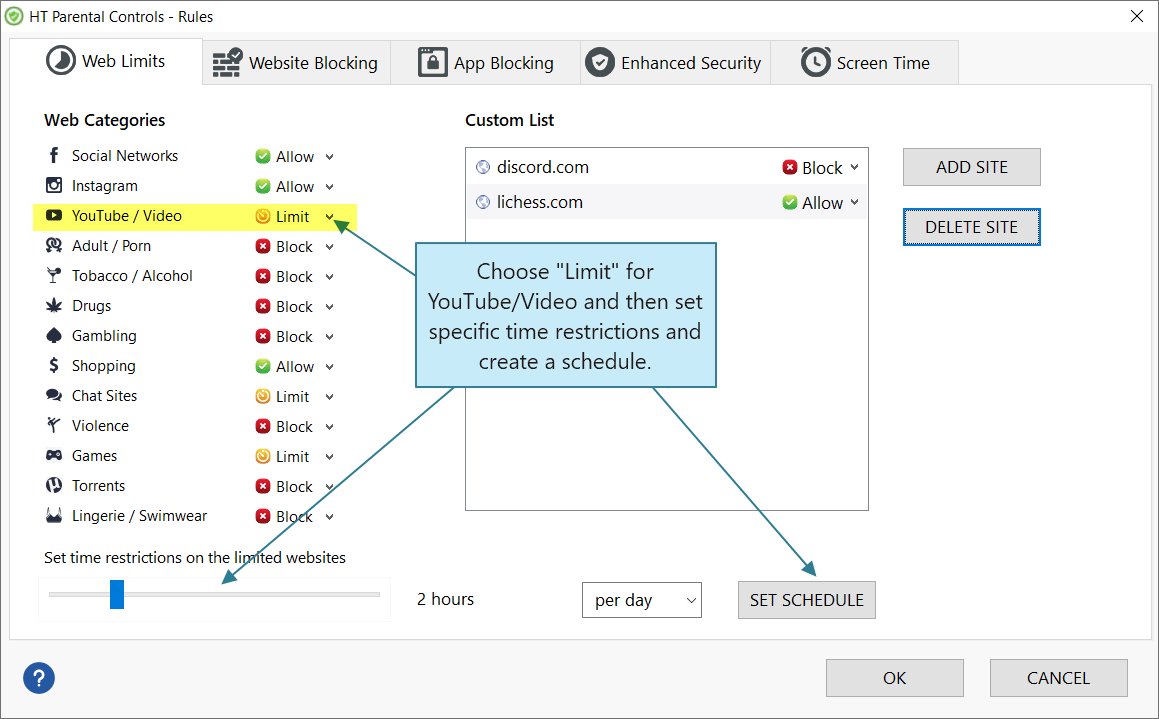This screenshot has height=719, width=1159.
Task: Click the YouTube / Video category label
Action: click(126, 216)
